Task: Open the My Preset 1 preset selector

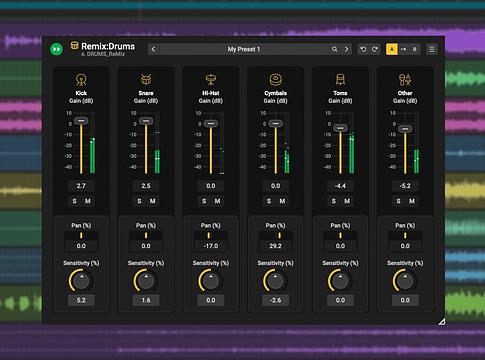Action: point(244,49)
